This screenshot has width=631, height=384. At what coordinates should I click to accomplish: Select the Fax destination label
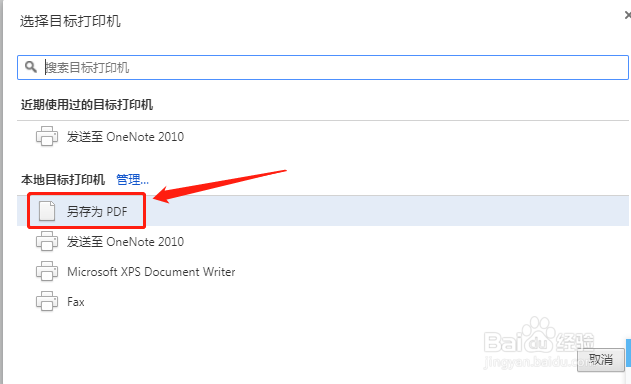coord(76,302)
